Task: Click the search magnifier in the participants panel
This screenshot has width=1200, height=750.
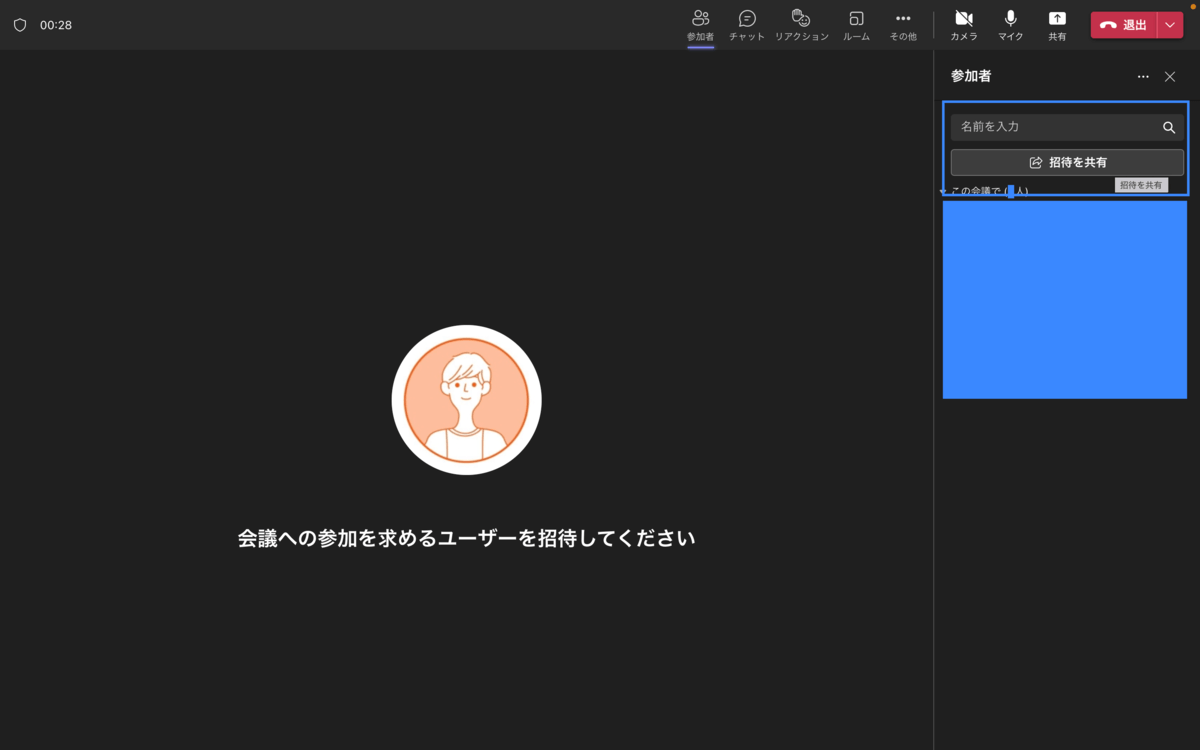Action: click(1169, 127)
